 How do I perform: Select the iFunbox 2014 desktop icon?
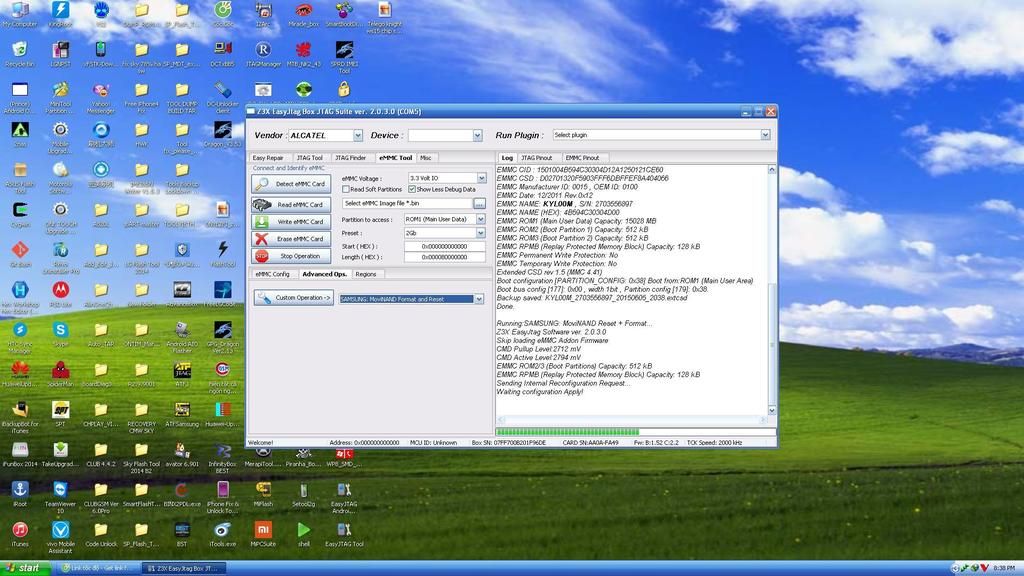(20, 455)
